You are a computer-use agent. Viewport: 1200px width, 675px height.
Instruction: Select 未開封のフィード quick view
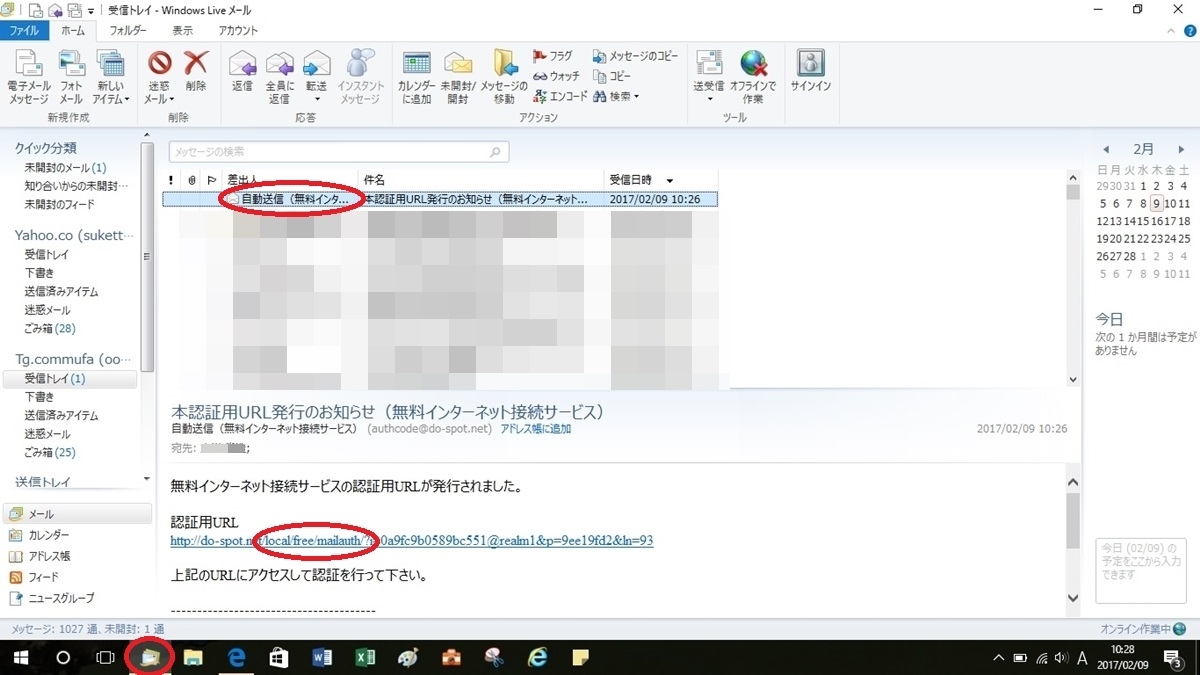pos(60,204)
